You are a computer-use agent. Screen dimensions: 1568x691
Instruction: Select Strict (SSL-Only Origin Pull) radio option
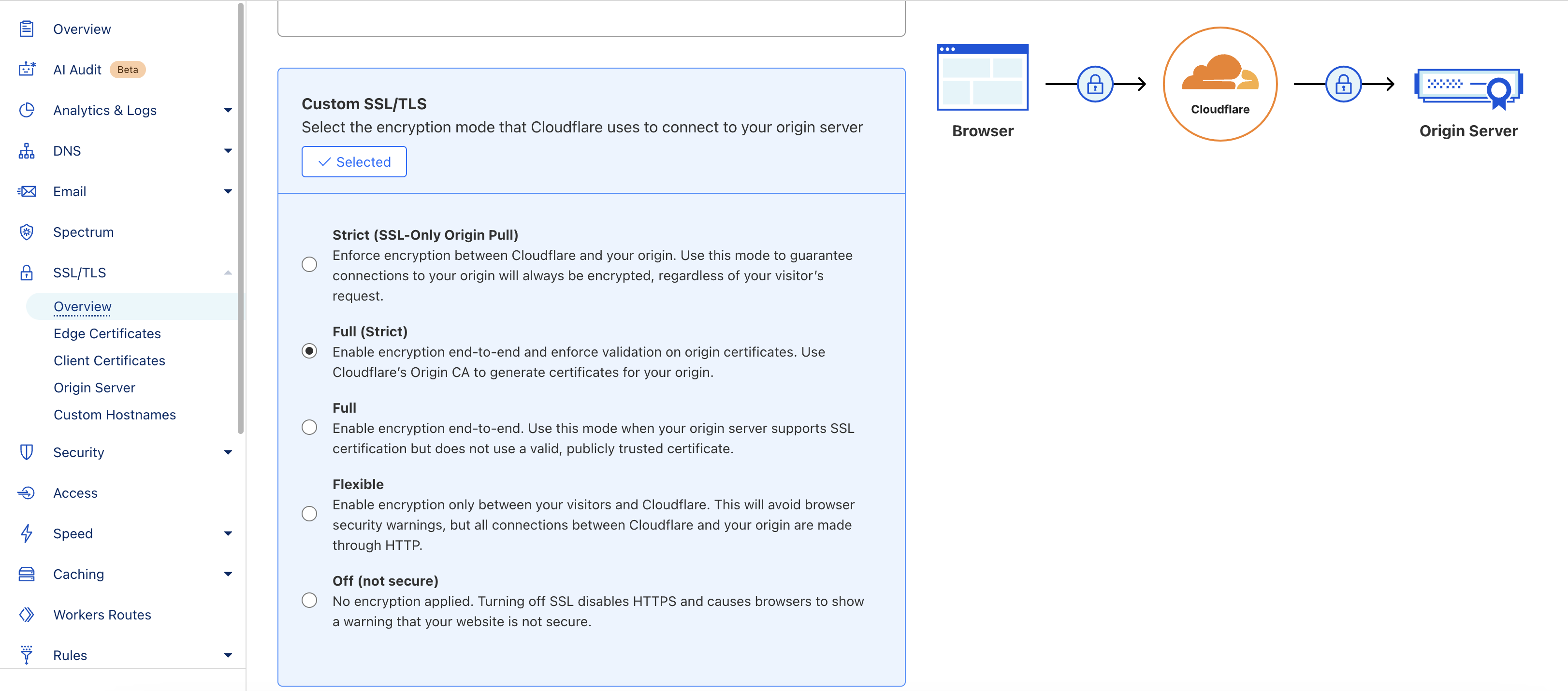pyautogui.click(x=309, y=265)
